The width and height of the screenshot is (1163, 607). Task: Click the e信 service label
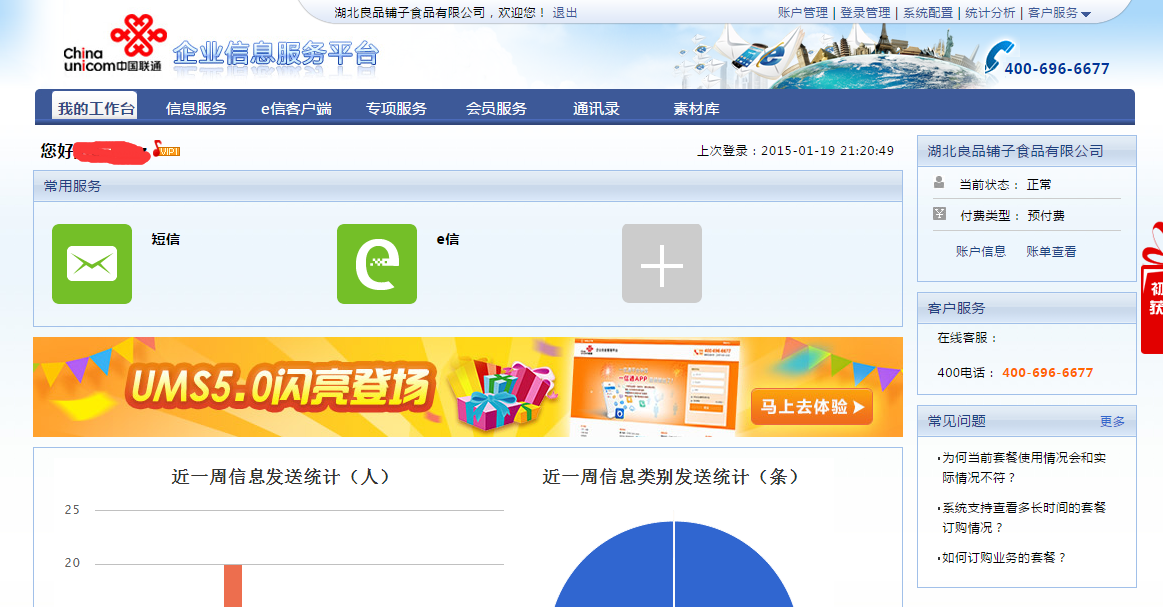(x=448, y=239)
